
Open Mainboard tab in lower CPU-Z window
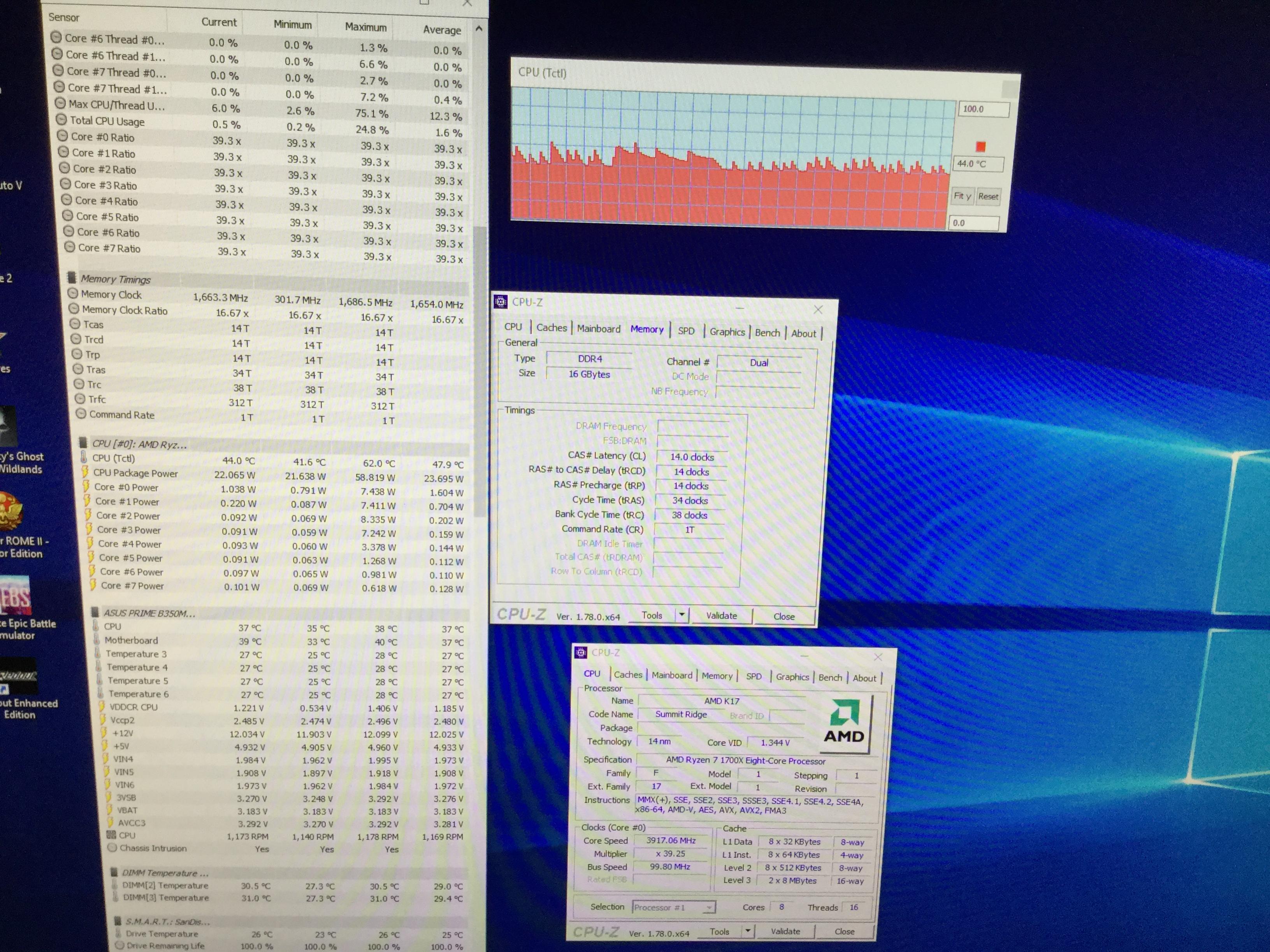(x=672, y=675)
